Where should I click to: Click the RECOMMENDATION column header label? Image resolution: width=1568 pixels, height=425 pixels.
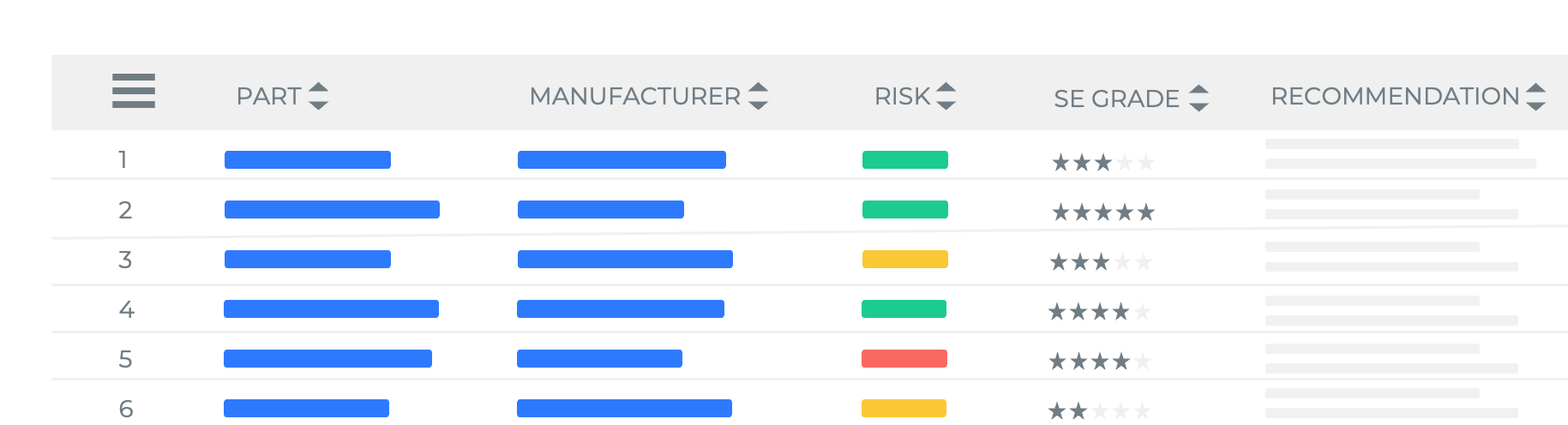point(1395,96)
